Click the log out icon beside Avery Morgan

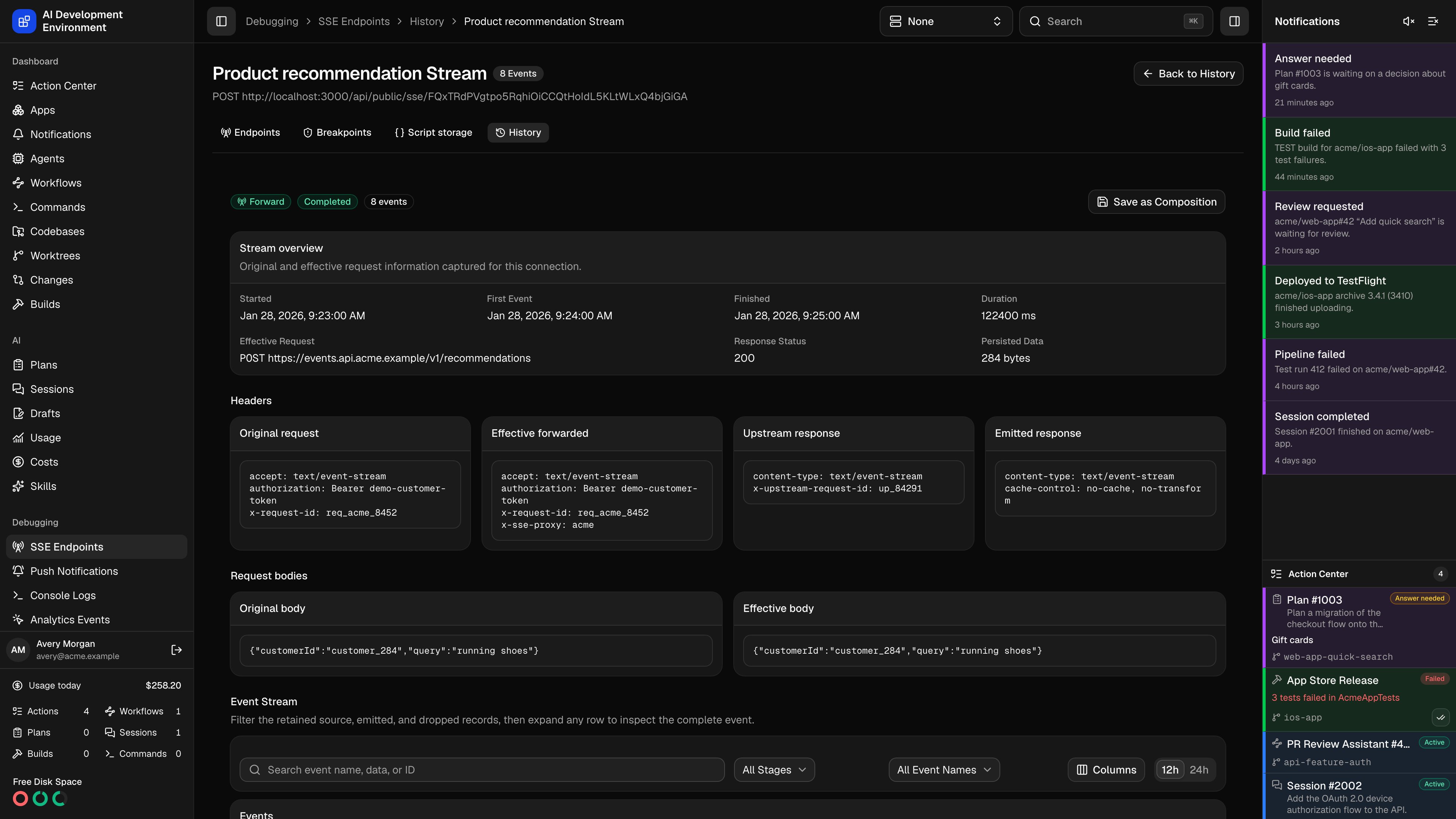pyautogui.click(x=176, y=650)
